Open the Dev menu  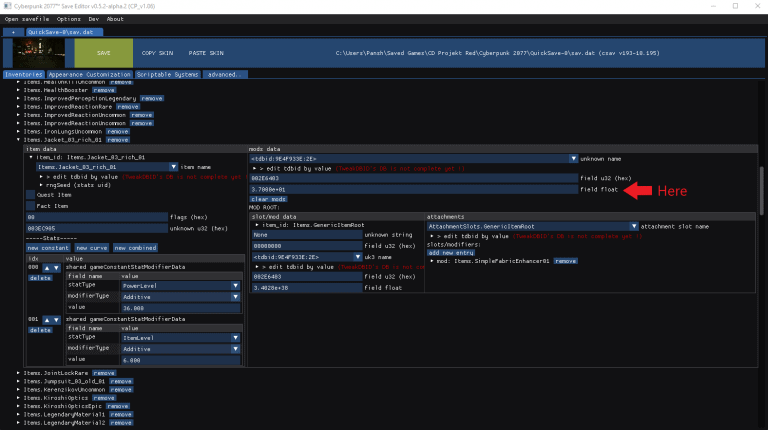(x=94, y=19)
